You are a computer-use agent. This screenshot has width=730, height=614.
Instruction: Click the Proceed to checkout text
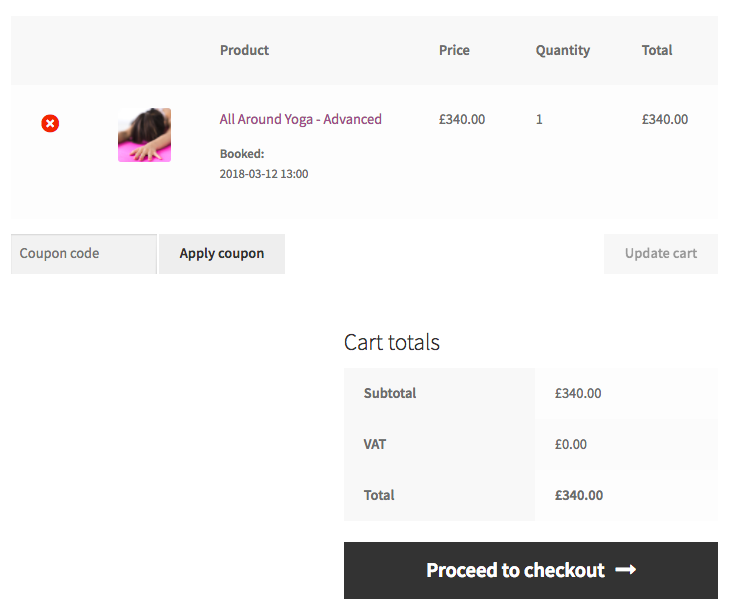[515, 570]
